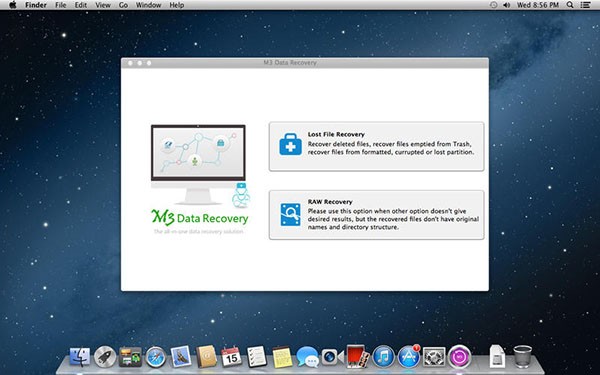Launch Safari compass icon in Dock

tap(156, 357)
